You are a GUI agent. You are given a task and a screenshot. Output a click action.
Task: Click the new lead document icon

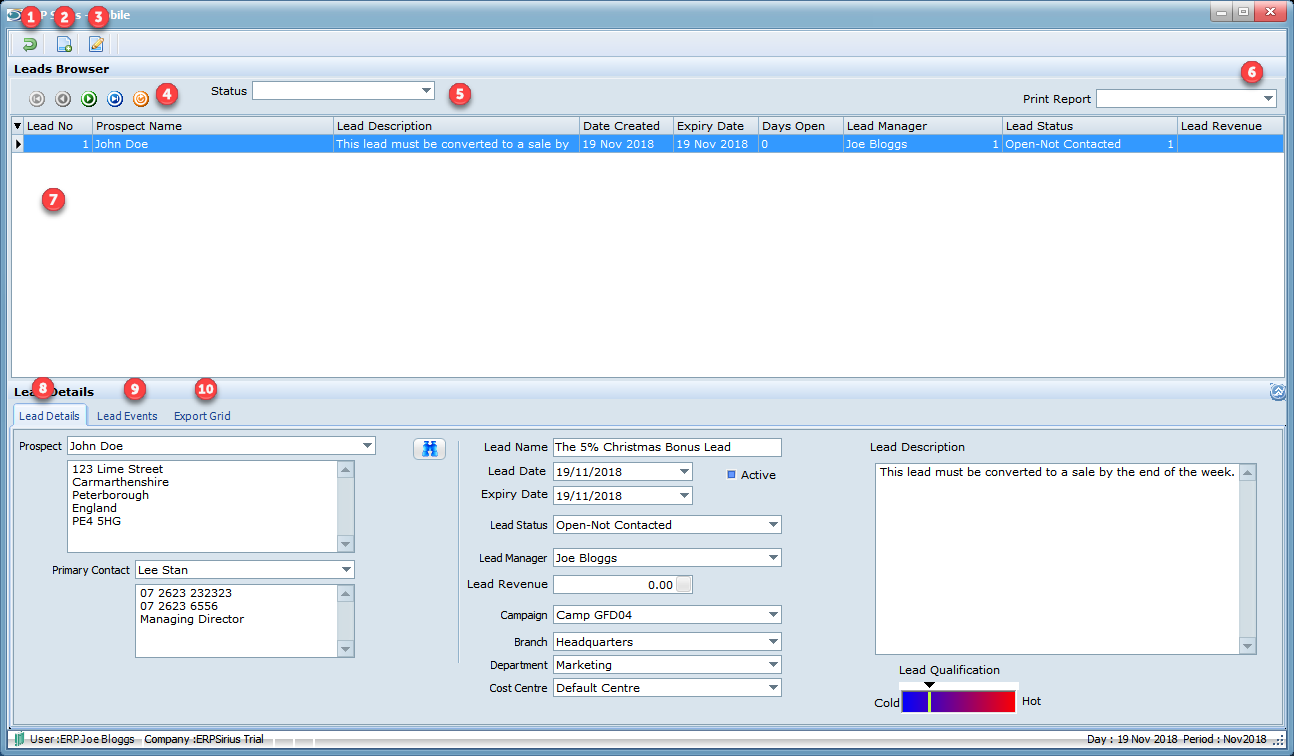click(64, 44)
